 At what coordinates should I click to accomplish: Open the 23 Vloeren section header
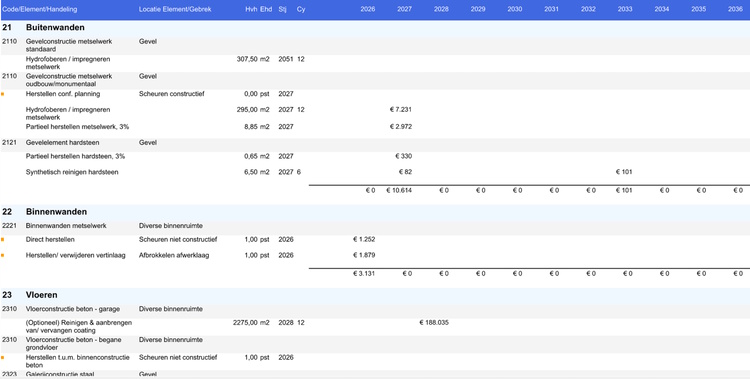[375, 295]
